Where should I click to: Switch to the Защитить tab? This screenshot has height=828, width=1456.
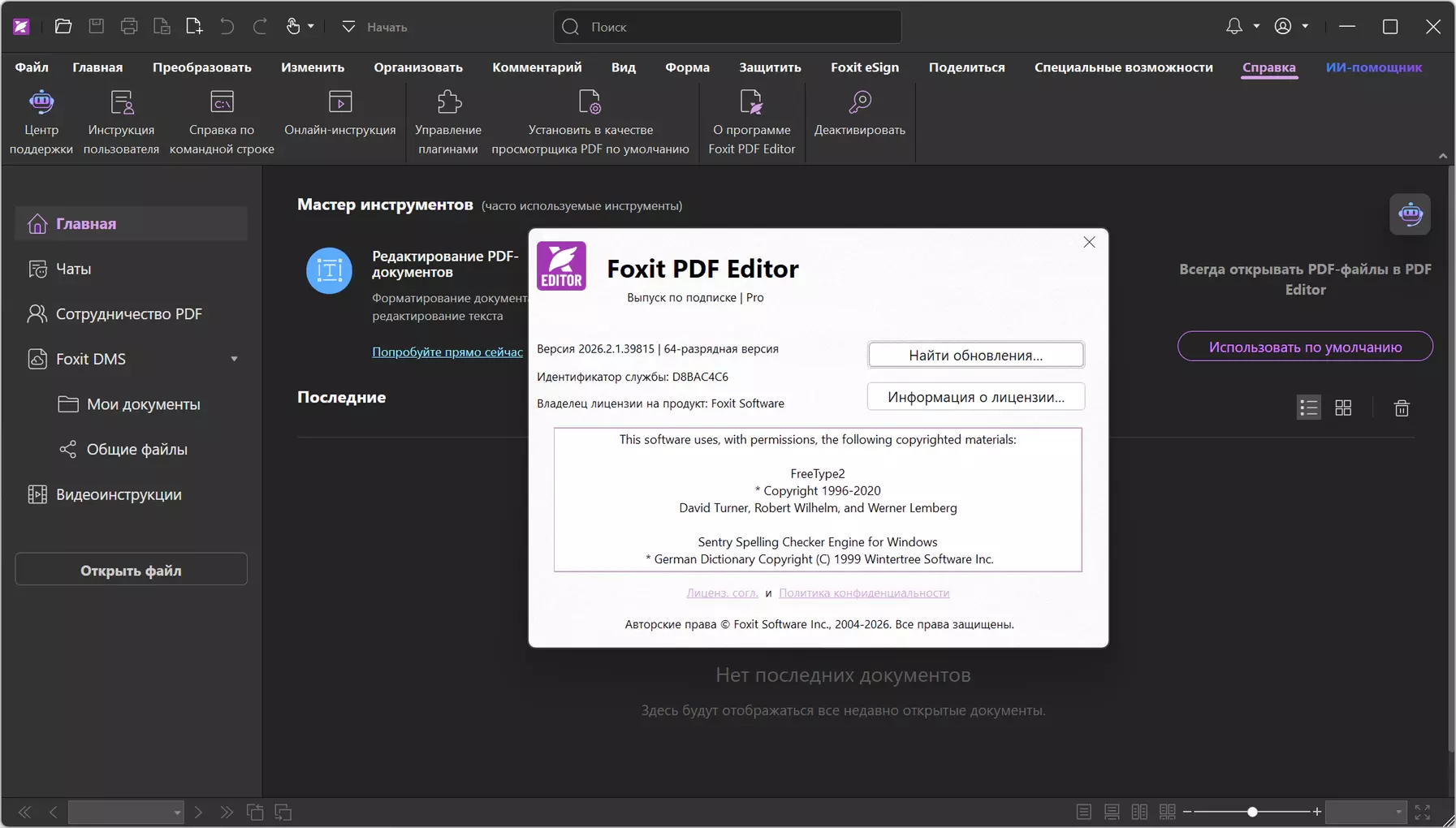(x=770, y=67)
